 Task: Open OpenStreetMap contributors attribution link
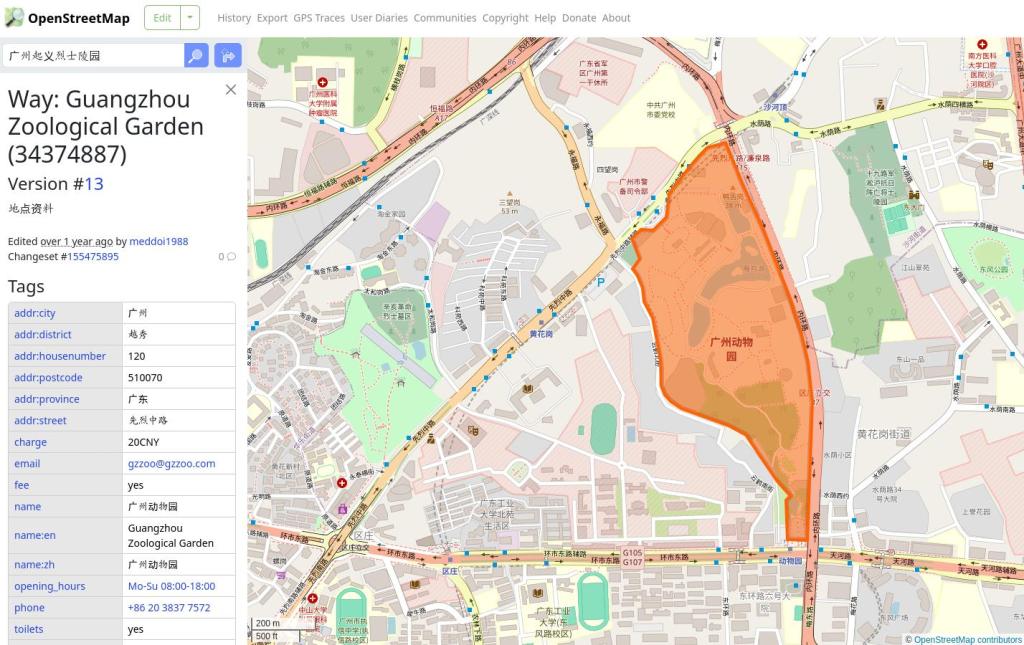pyautogui.click(x=968, y=640)
